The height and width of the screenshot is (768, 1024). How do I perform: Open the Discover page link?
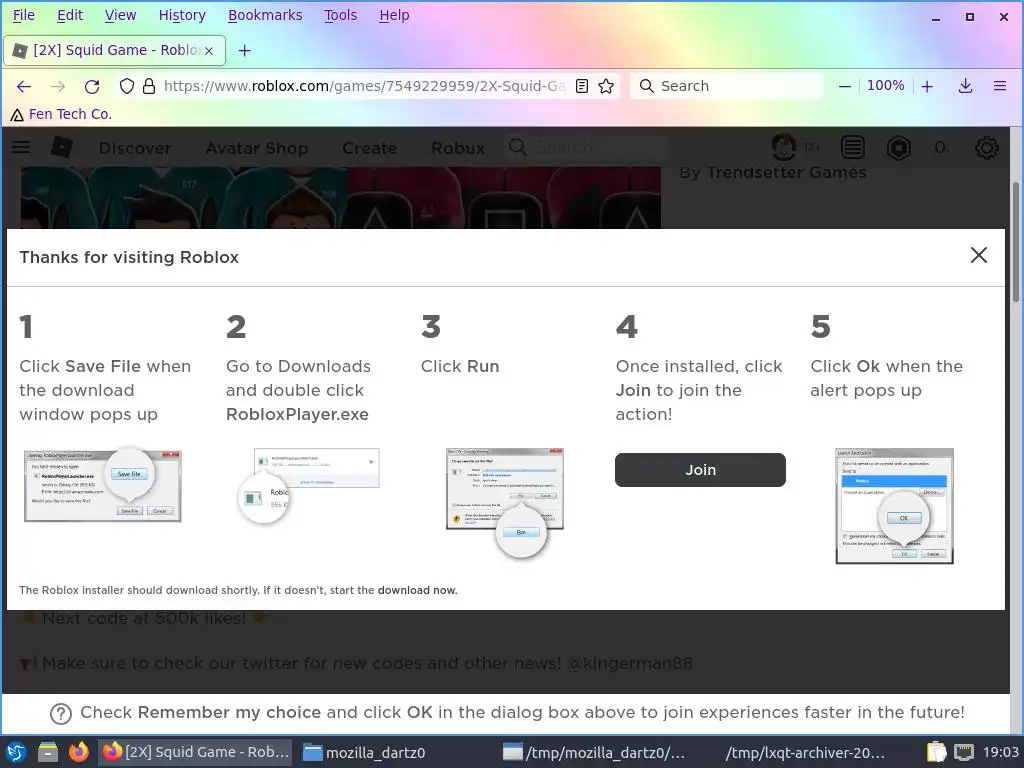tap(135, 148)
